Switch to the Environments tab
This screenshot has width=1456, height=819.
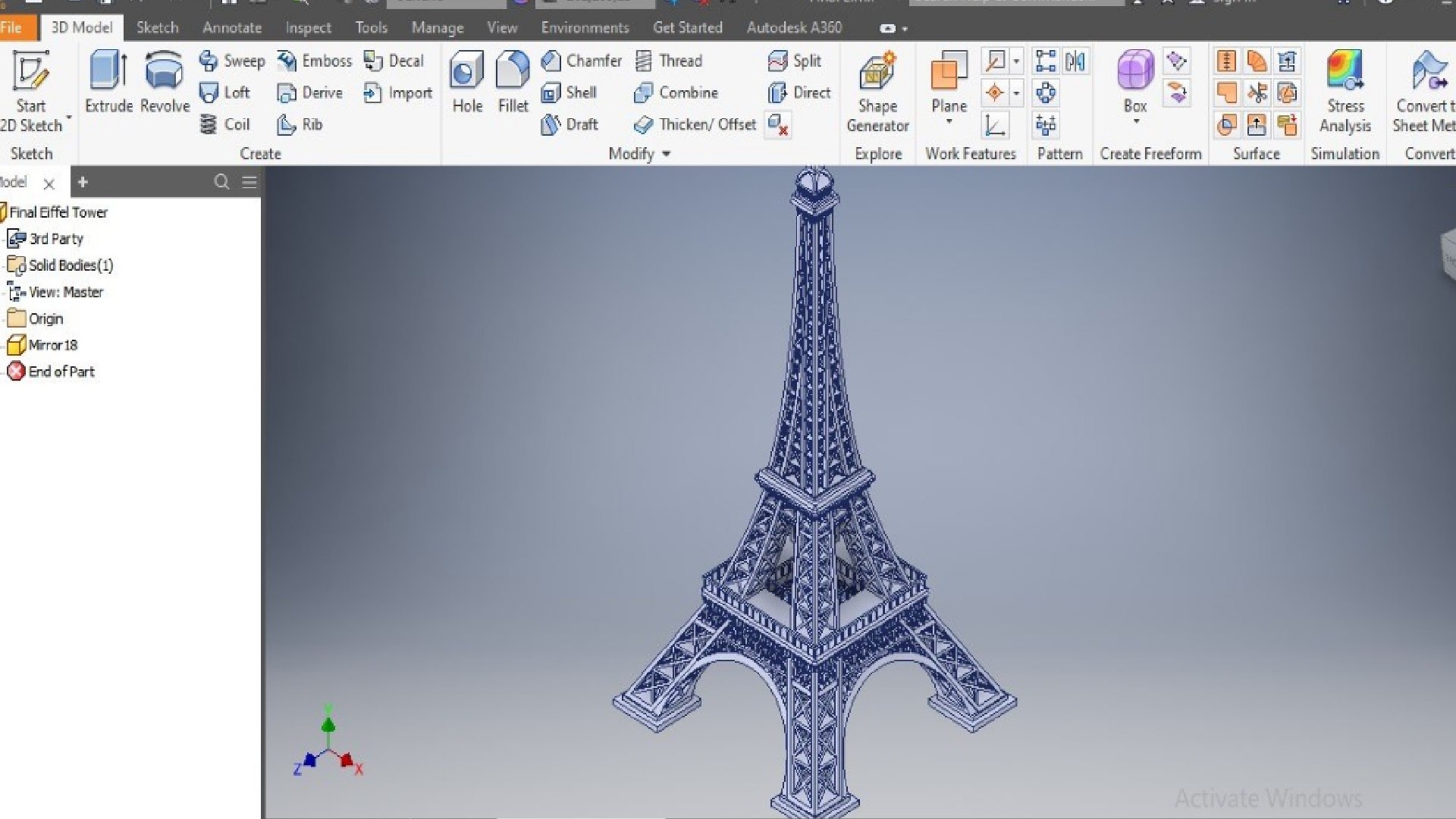point(585,28)
